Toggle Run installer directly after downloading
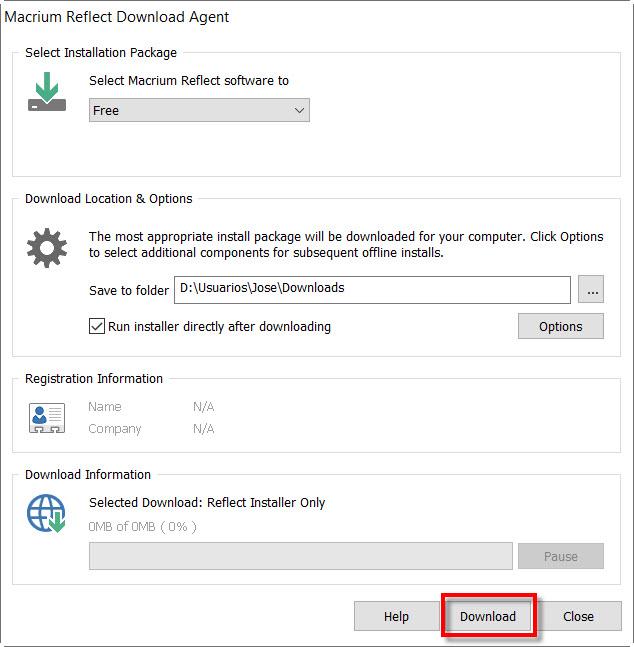This screenshot has width=634, height=647. (97, 326)
